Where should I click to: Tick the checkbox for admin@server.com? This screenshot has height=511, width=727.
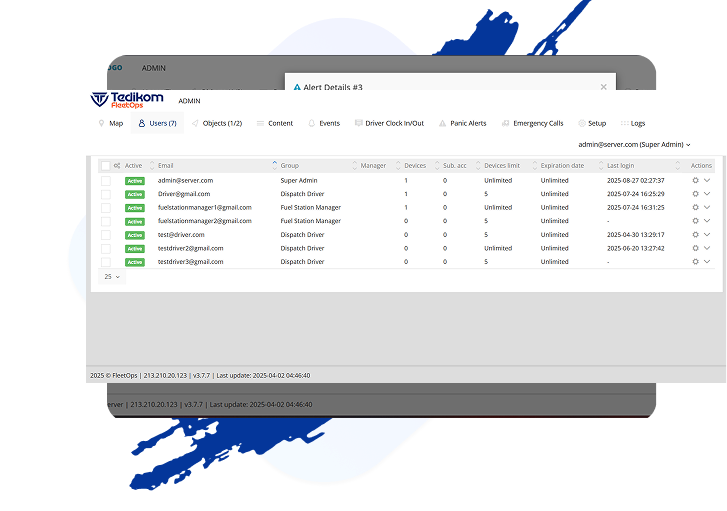pyautogui.click(x=106, y=180)
